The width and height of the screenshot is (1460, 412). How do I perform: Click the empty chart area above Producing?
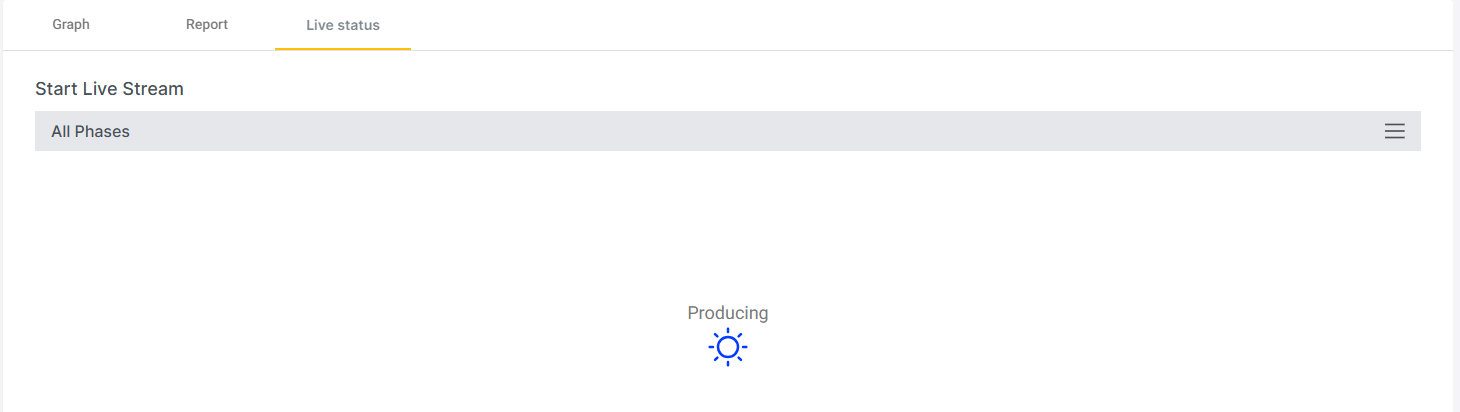[728, 225]
